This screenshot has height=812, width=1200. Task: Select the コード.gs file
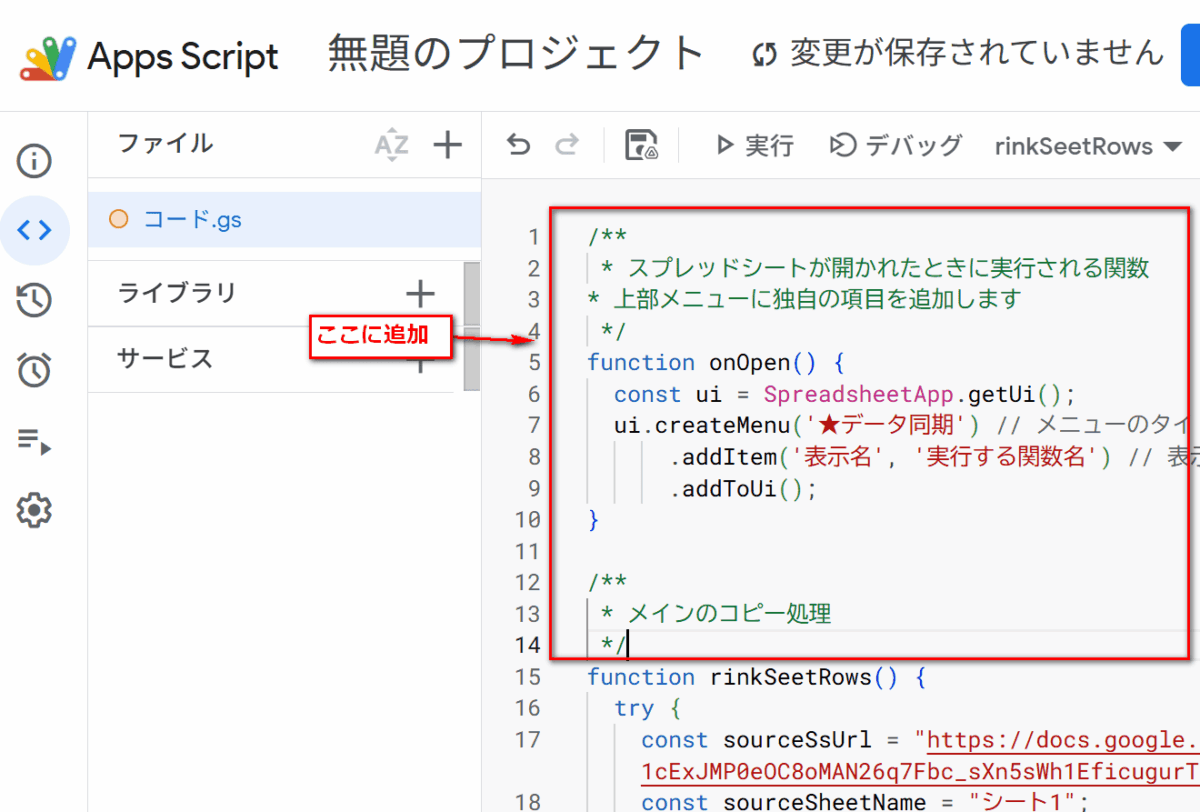[x=192, y=220]
